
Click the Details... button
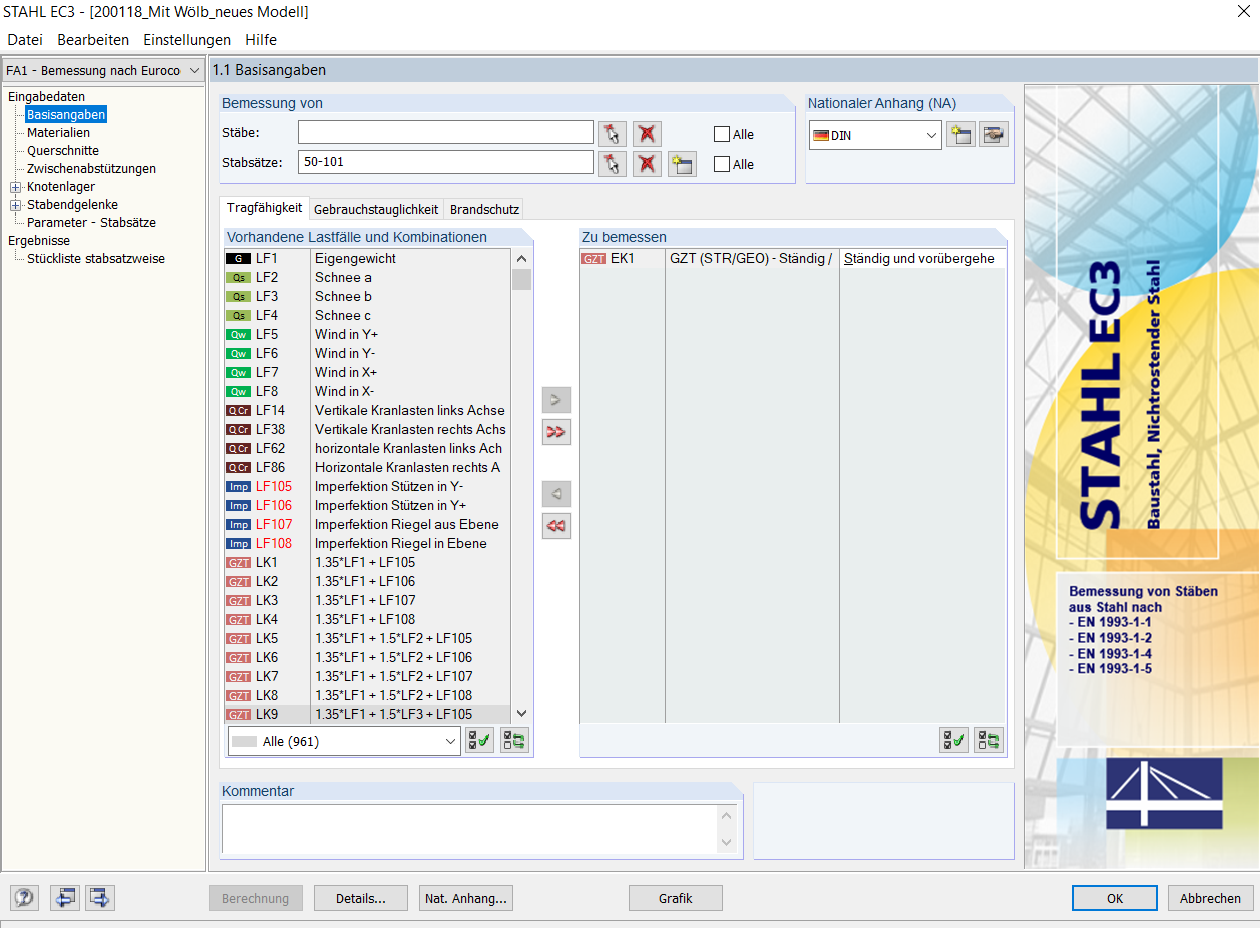tap(361, 898)
